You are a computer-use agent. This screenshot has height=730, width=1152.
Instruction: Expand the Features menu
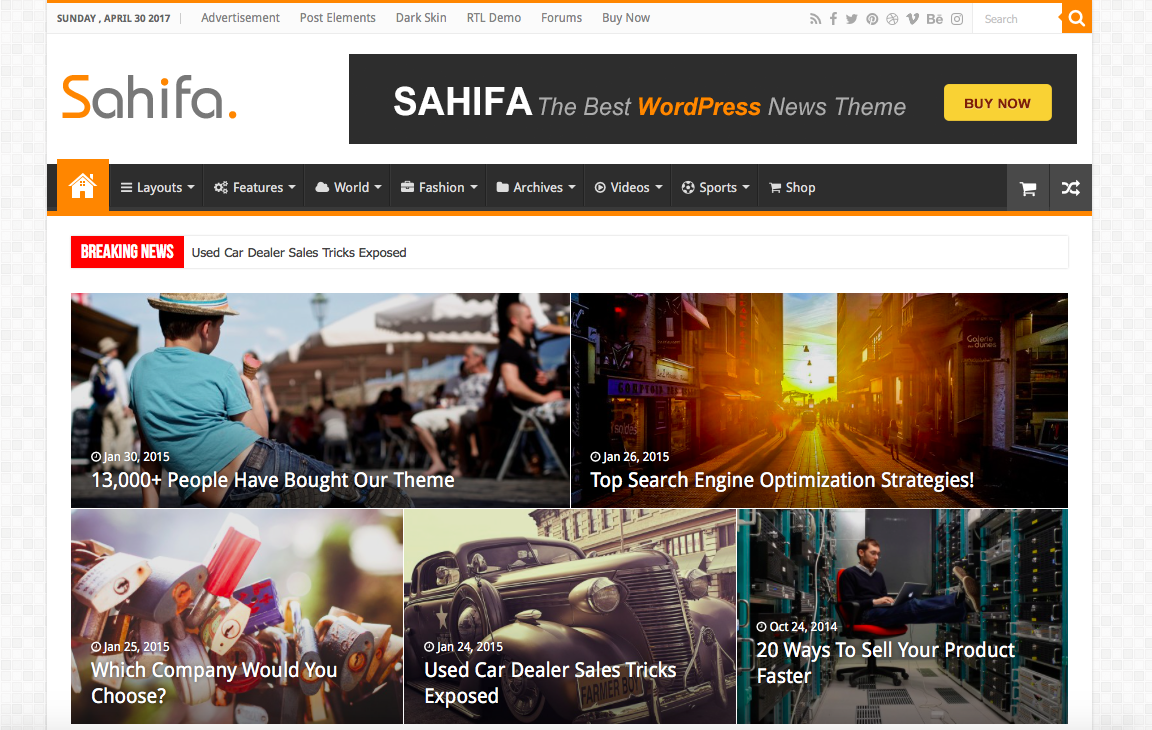pyautogui.click(x=254, y=188)
